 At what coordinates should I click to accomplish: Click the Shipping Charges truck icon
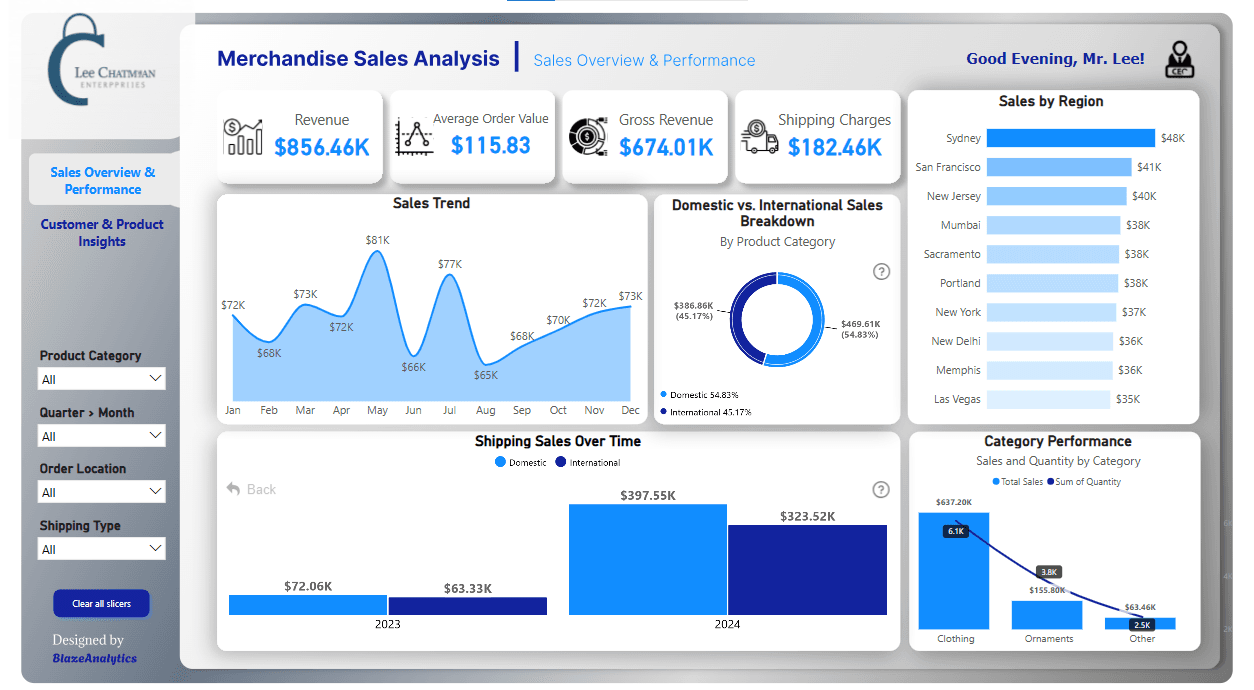coord(760,137)
